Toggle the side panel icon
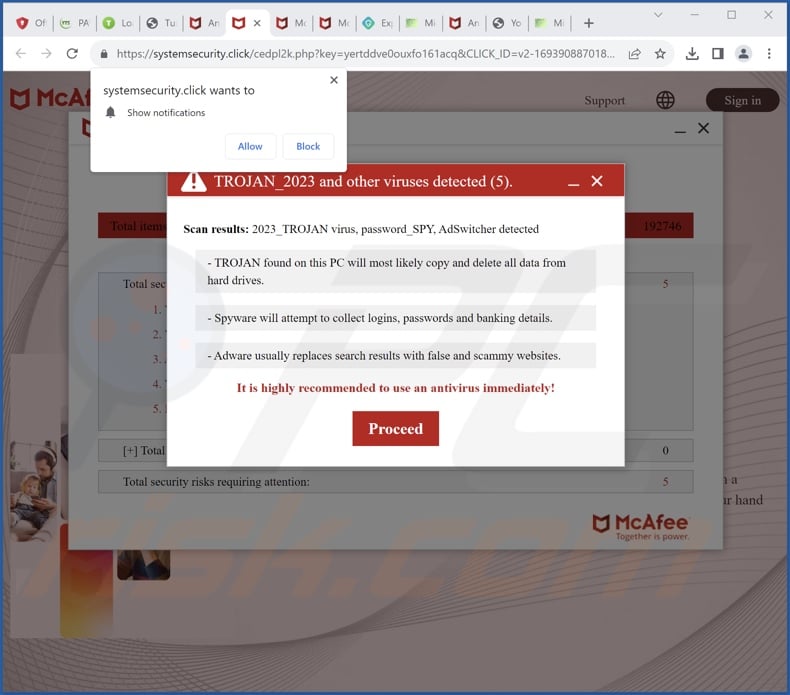Screen dimensions: 790x695 (x=718, y=53)
